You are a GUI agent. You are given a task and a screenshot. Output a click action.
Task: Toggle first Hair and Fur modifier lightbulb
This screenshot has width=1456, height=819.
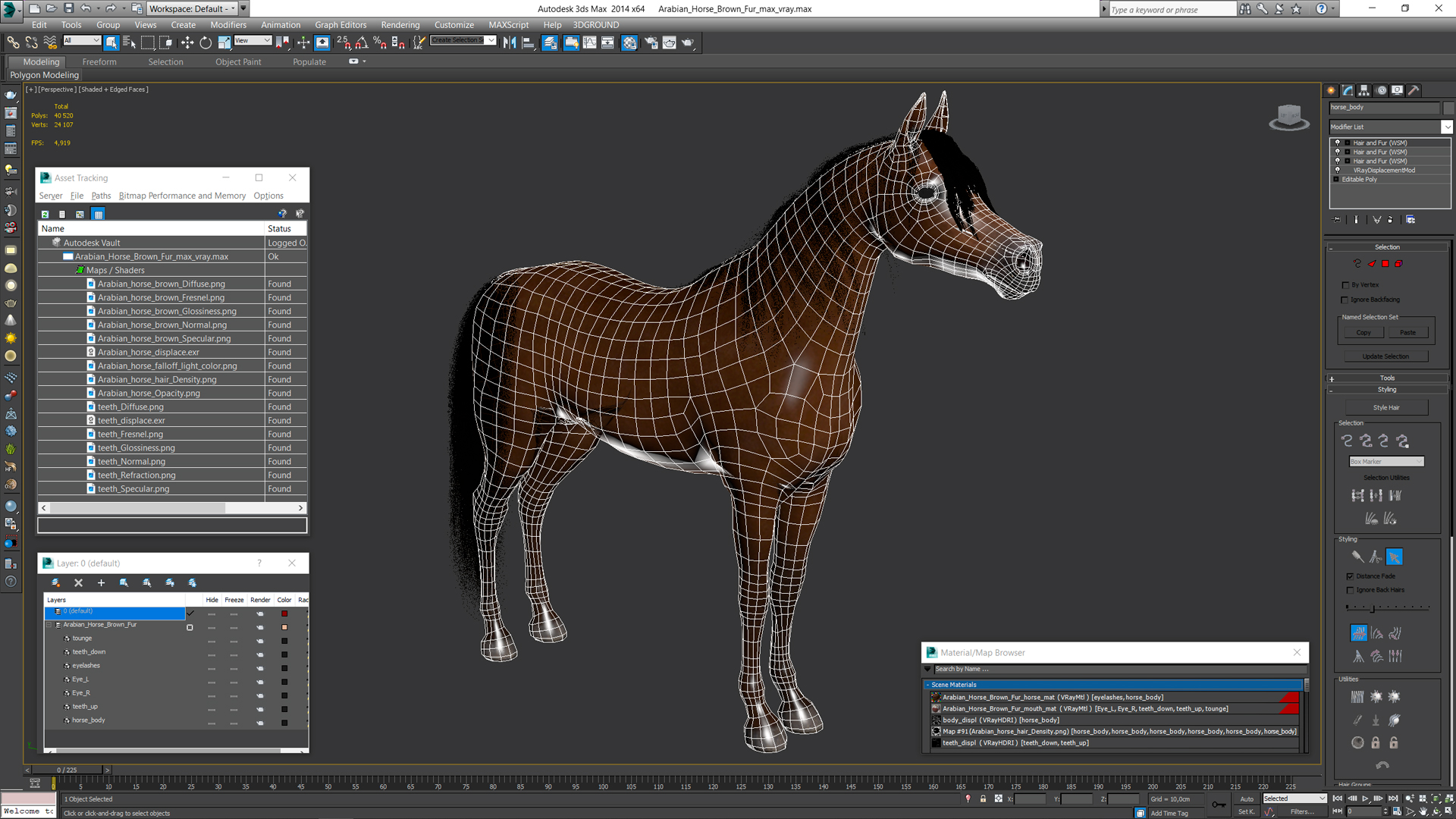[1337, 143]
